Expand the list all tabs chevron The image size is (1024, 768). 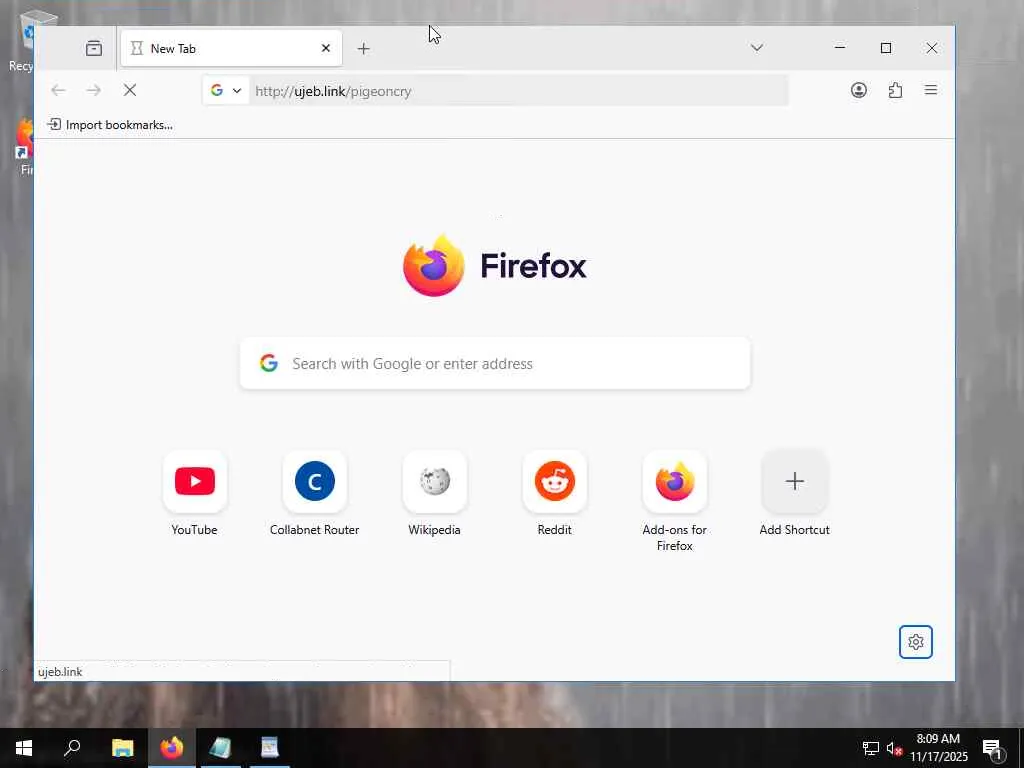757,48
